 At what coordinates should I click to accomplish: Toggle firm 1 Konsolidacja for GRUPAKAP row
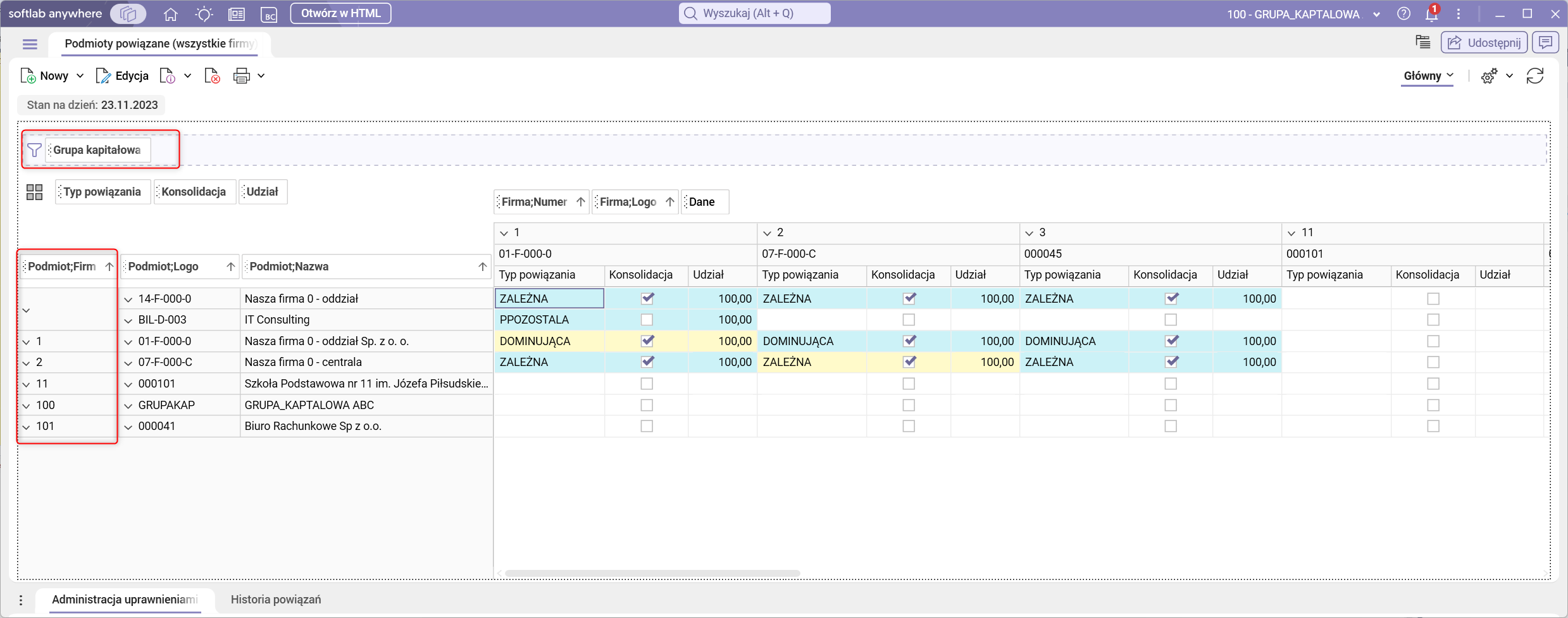647,405
